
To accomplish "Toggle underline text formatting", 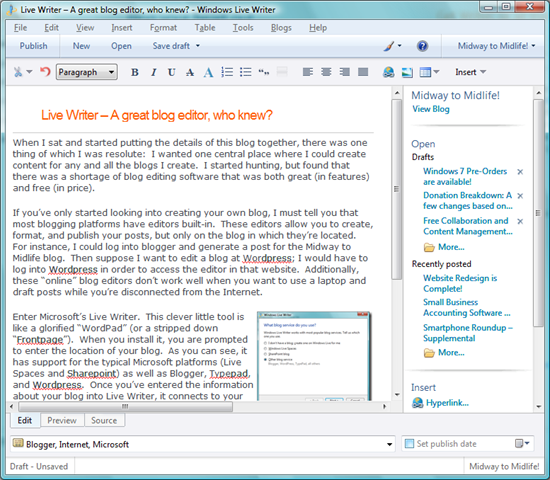I will tap(172, 73).
